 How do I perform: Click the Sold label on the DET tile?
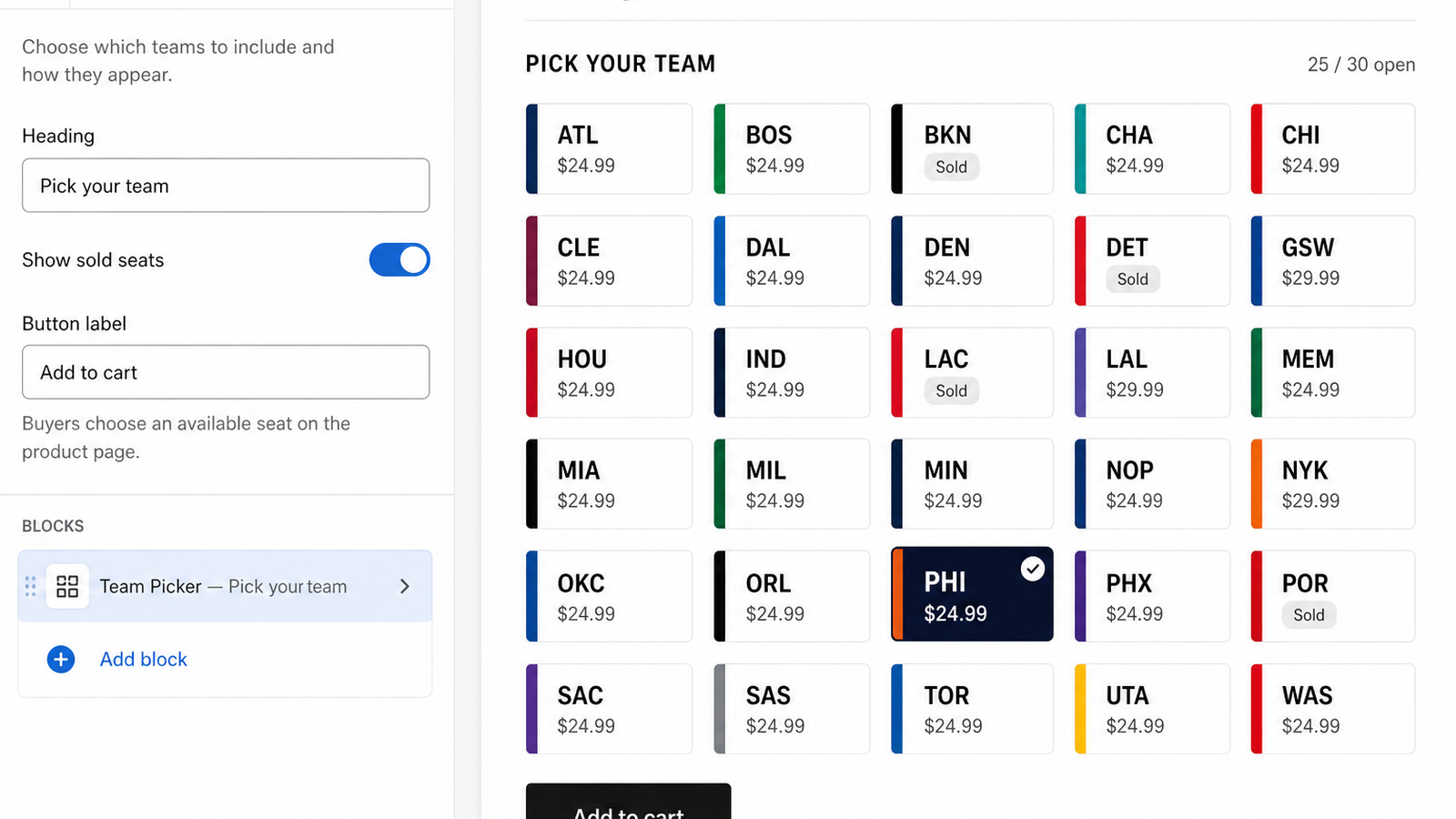[x=1132, y=279]
